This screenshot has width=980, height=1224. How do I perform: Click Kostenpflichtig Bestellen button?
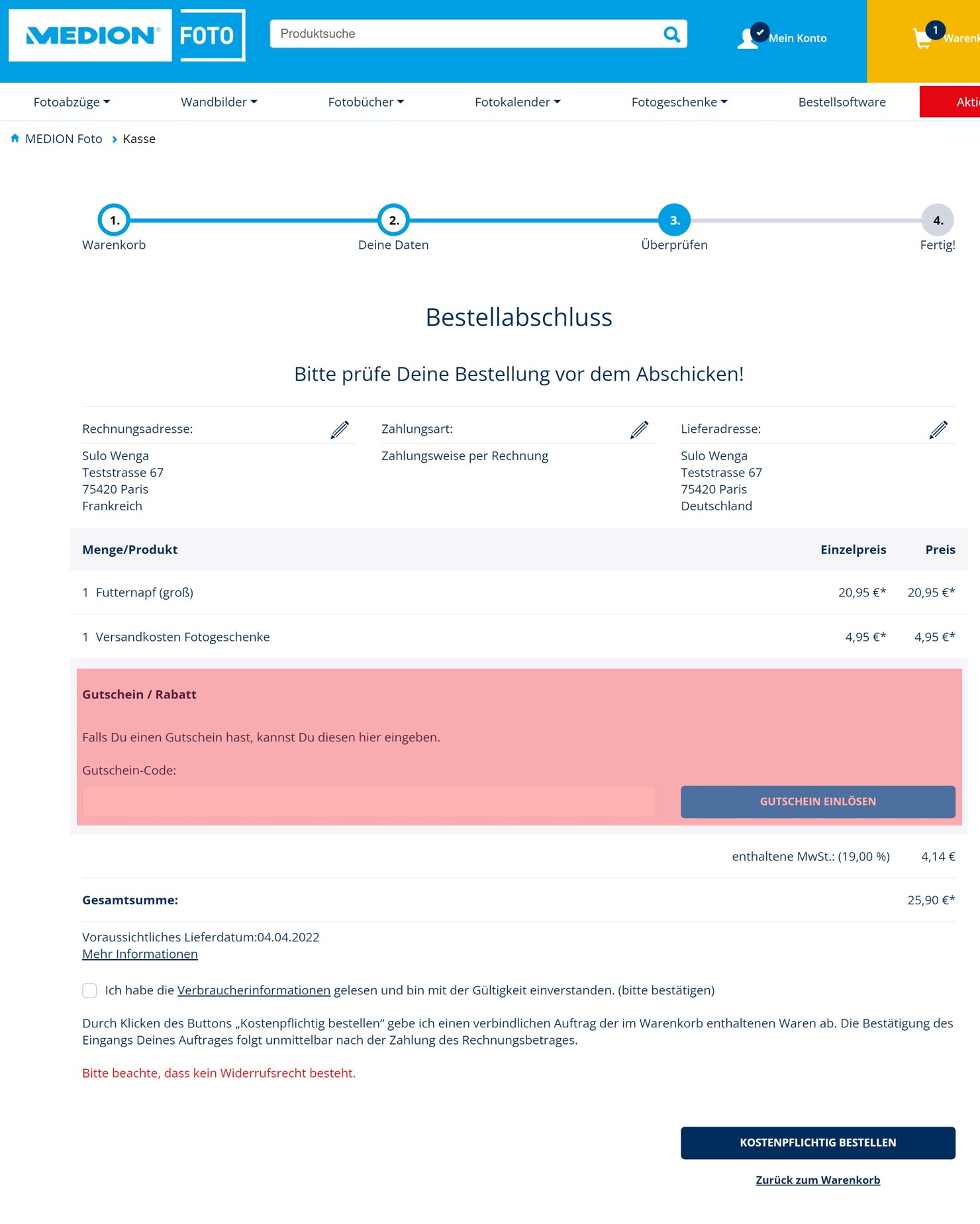tap(818, 1143)
